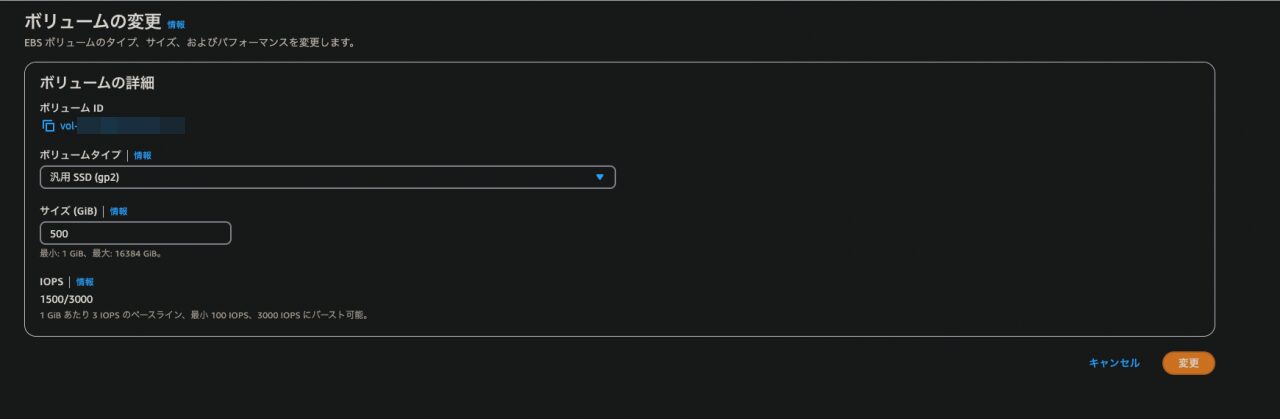This screenshot has width=1280, height=419.
Task: Focus the size field containing 500
Action: tap(135, 233)
